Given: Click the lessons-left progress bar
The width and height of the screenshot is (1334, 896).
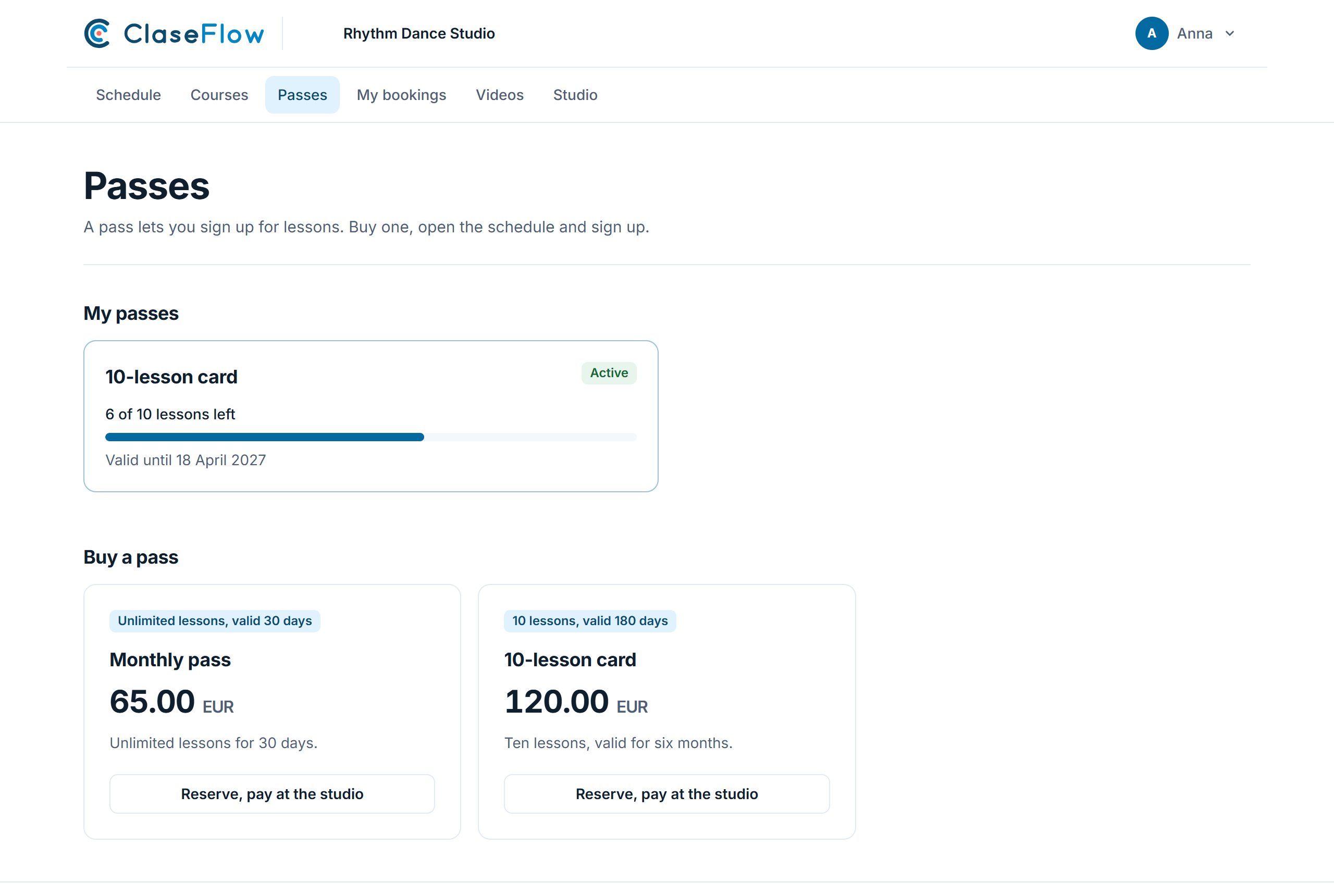Looking at the screenshot, I should (x=371, y=437).
